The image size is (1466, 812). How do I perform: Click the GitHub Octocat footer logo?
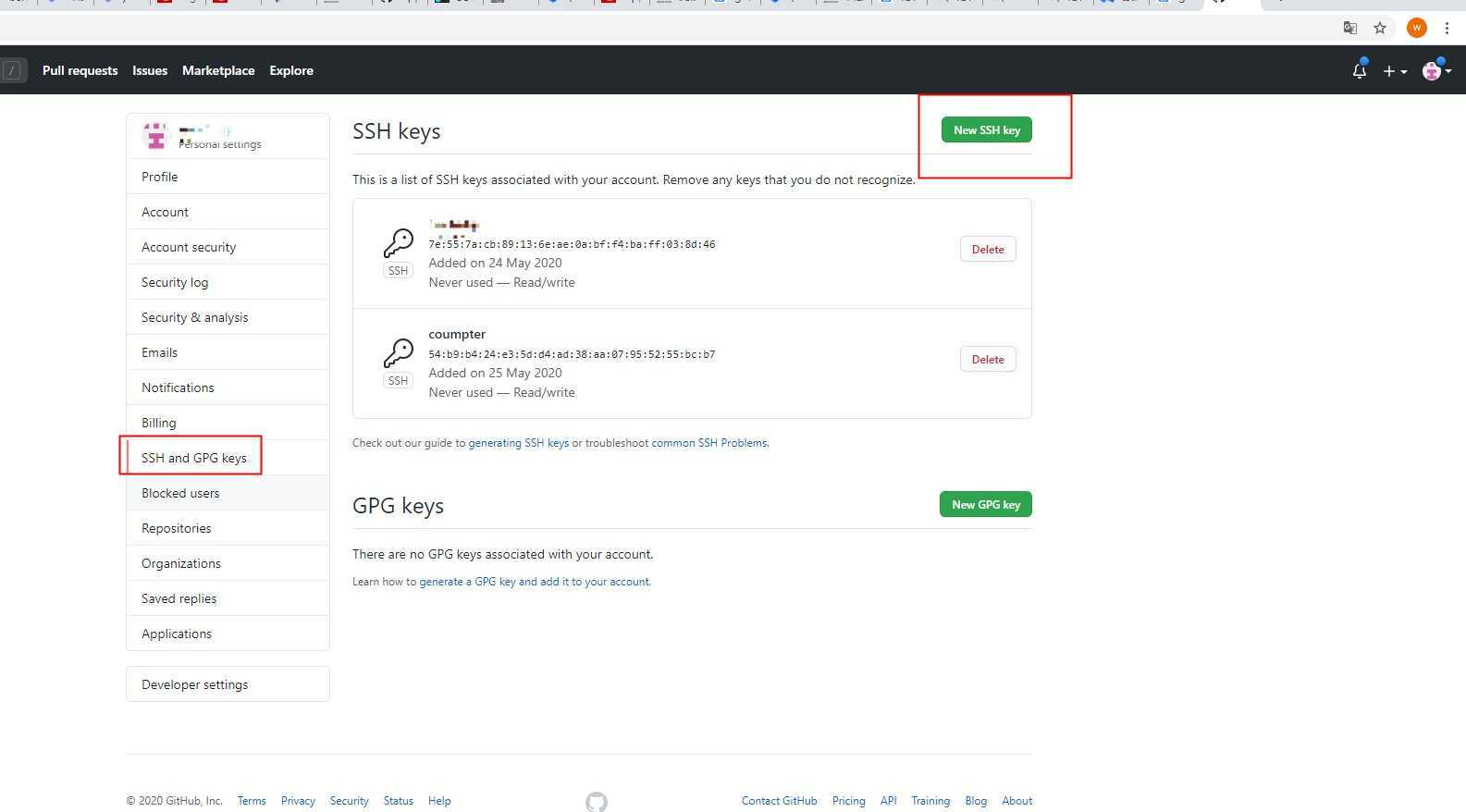click(597, 801)
